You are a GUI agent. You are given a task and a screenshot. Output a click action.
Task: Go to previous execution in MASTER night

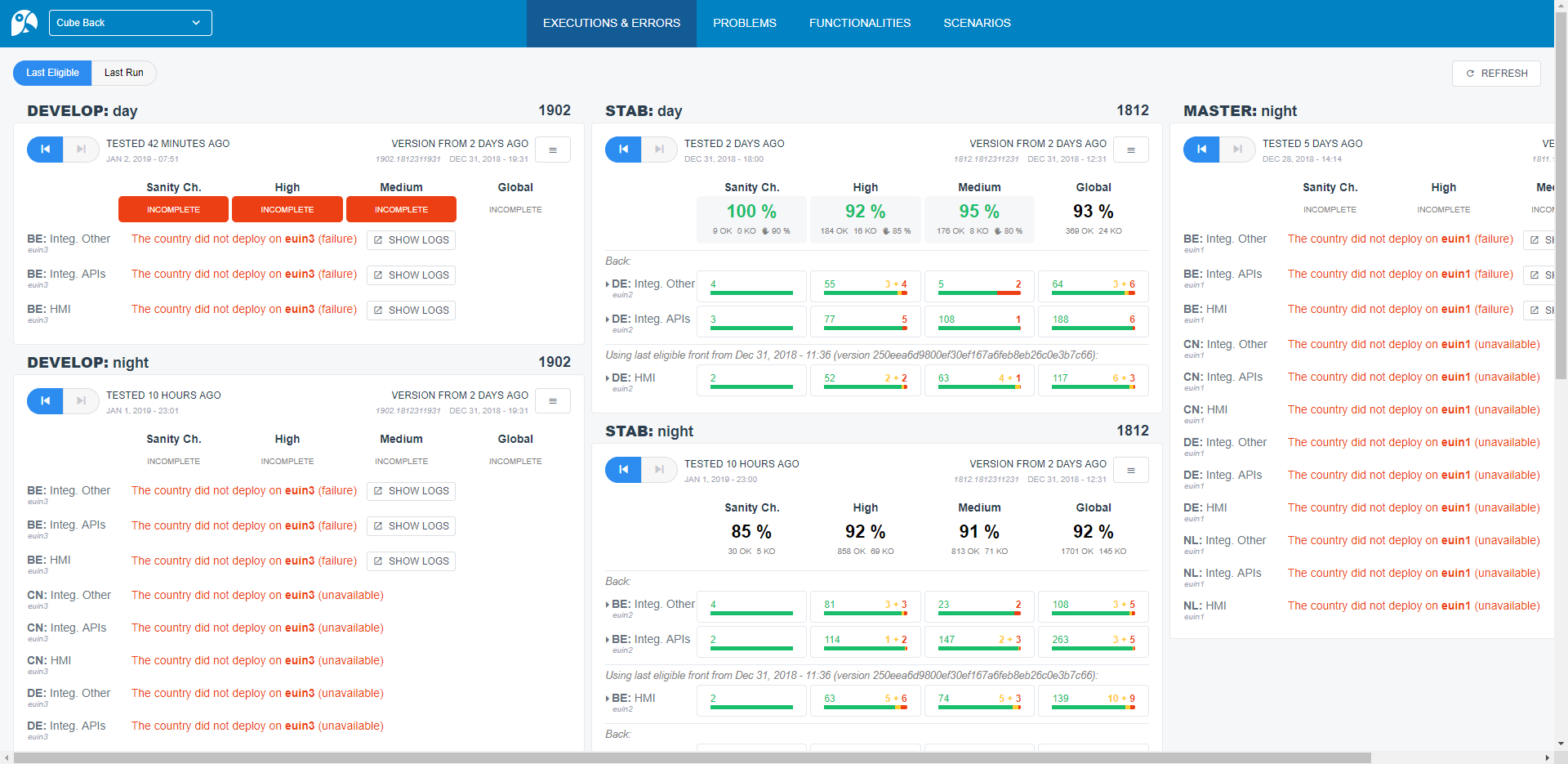(1201, 150)
